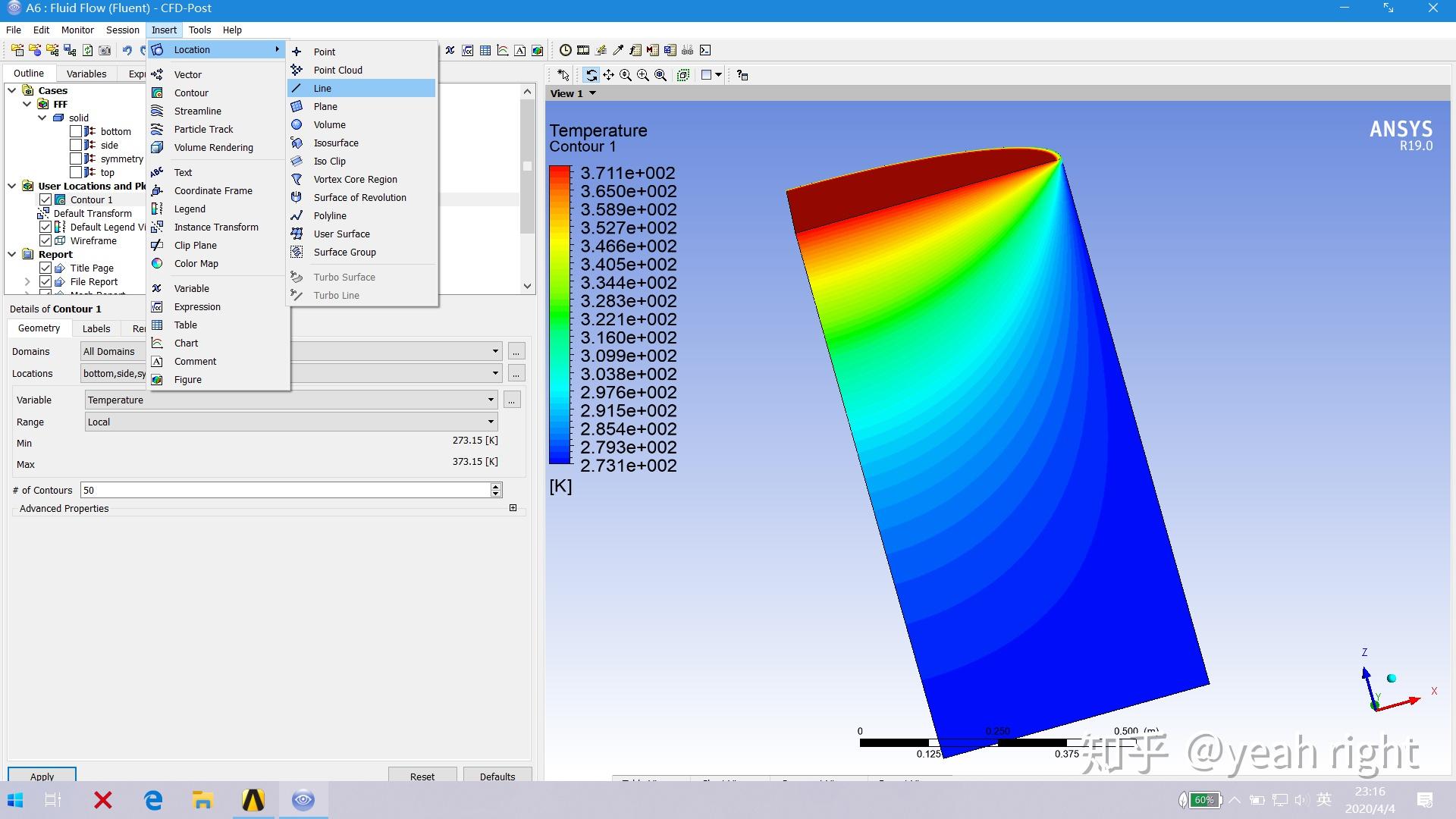Expand the Advanced Properties section
The image size is (1456, 819).
513,508
